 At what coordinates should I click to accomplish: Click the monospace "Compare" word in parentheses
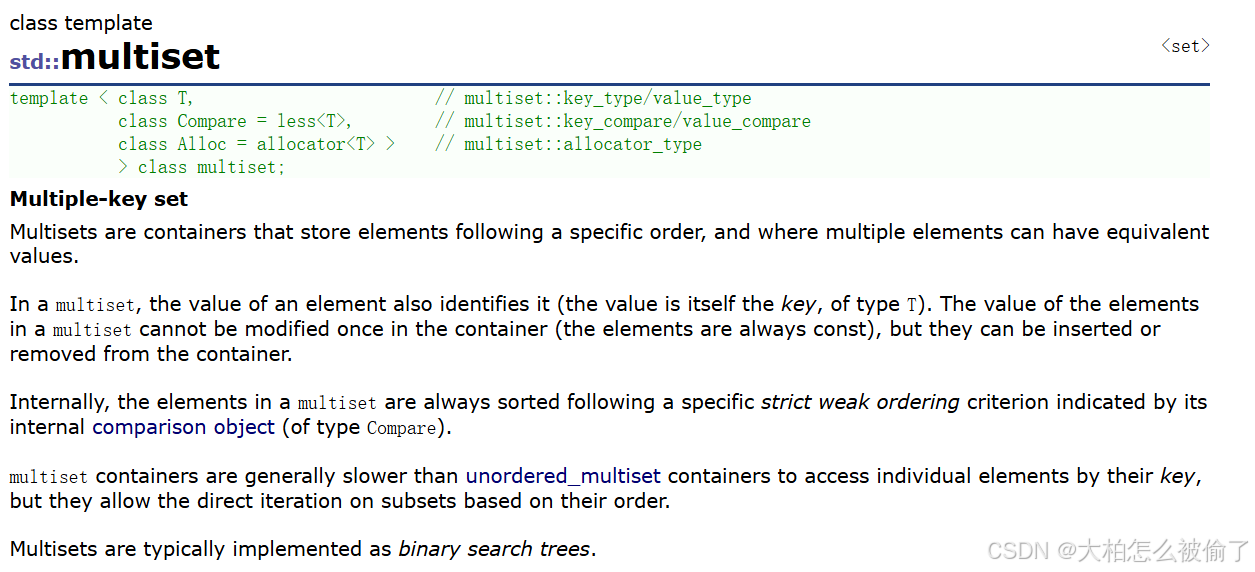[402, 428]
